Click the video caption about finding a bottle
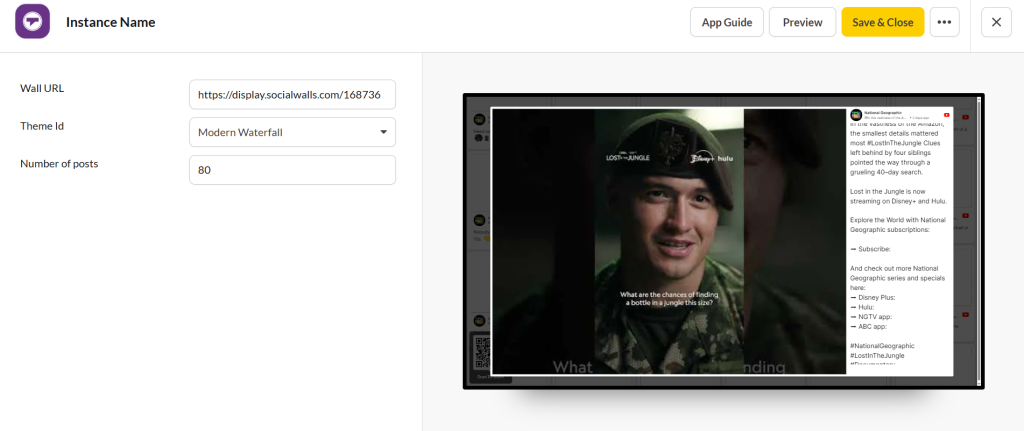Image resolution: width=1024 pixels, height=431 pixels. pyautogui.click(x=666, y=299)
